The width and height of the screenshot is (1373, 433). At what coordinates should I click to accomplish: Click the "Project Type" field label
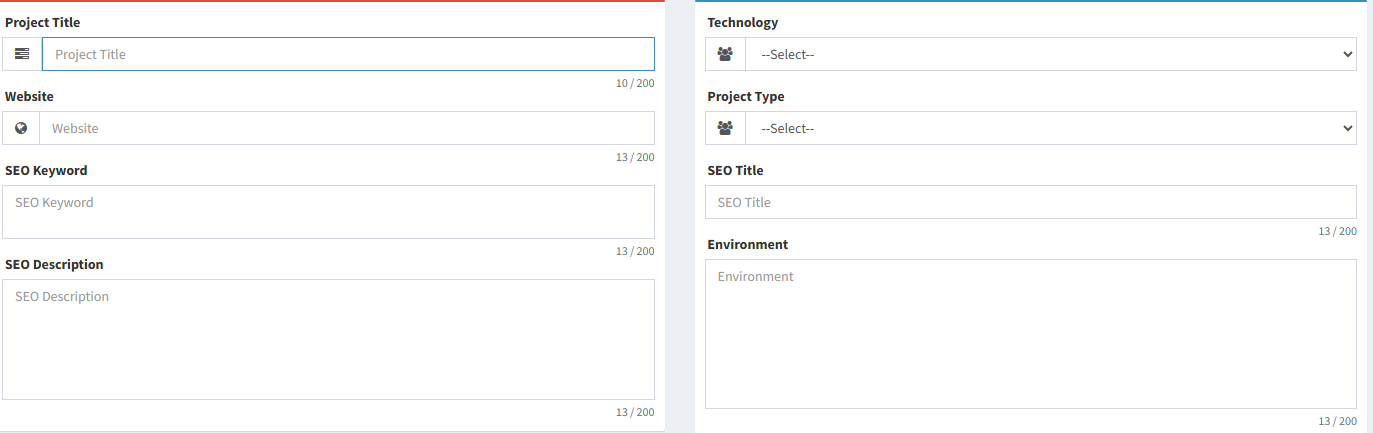(x=746, y=96)
